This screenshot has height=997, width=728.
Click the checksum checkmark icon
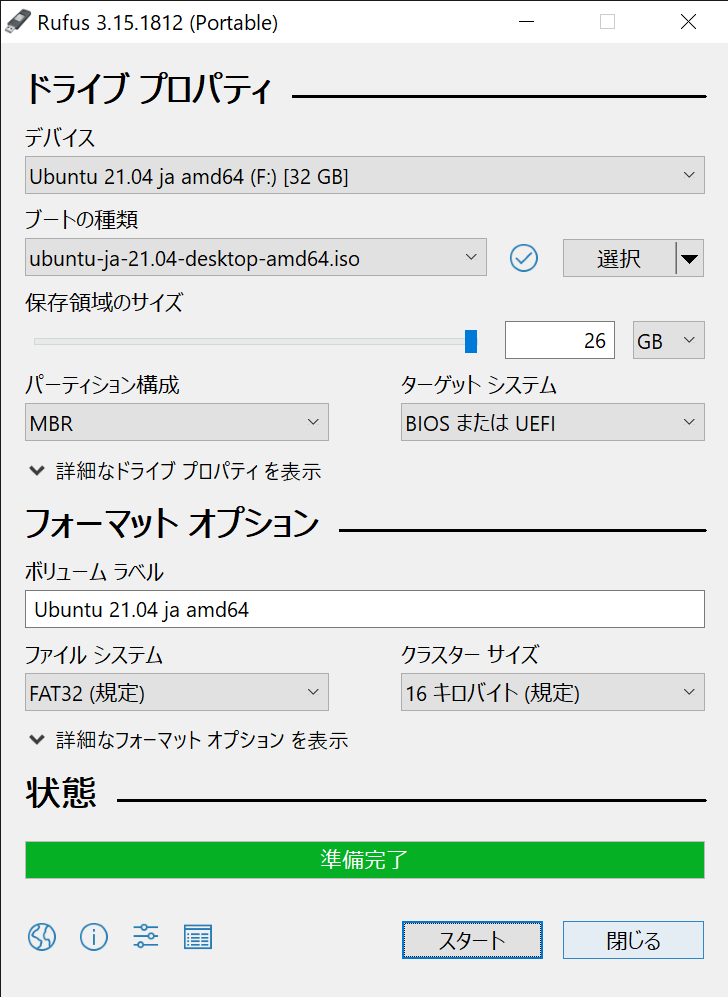click(524, 258)
